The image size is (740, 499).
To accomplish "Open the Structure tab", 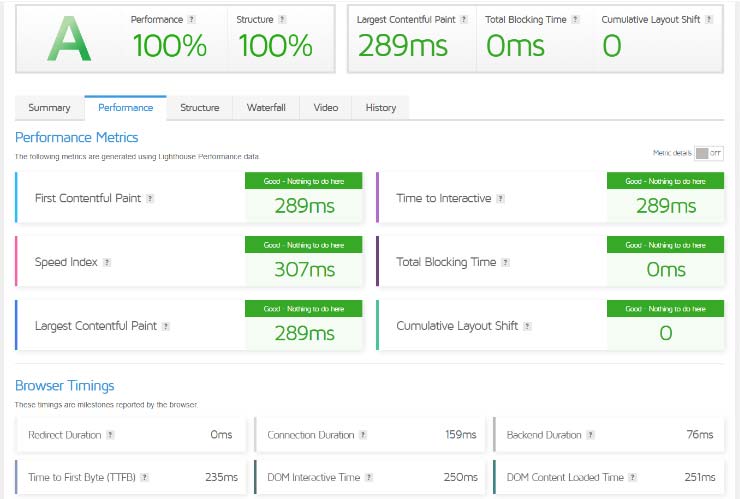I will (200, 108).
